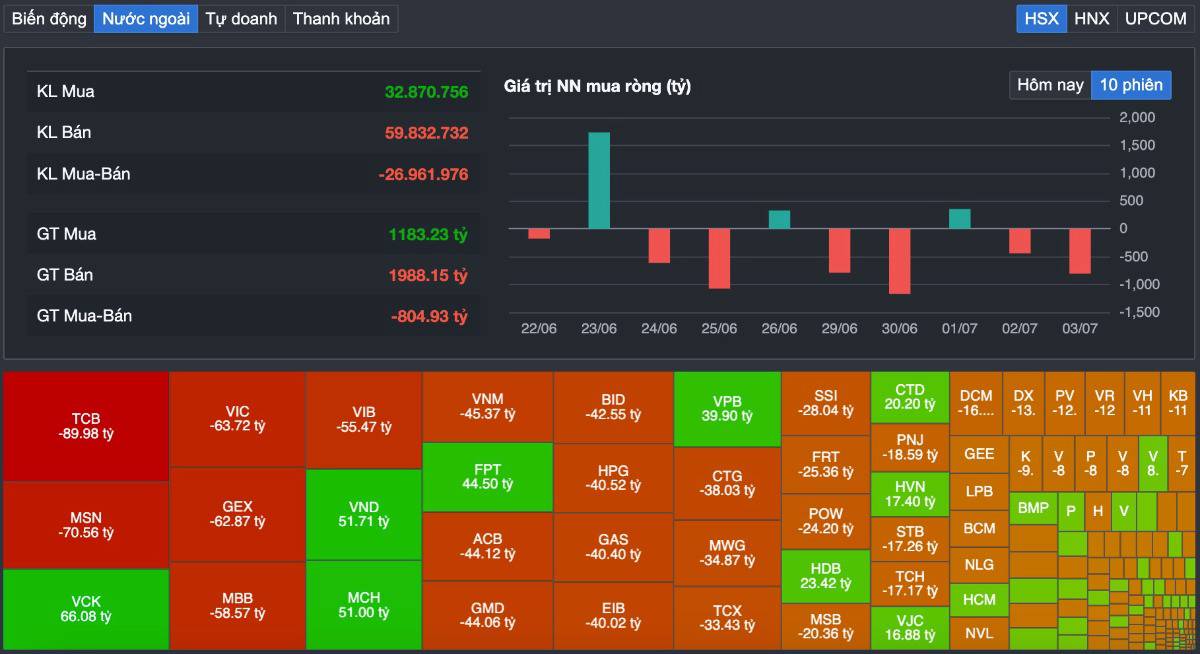Click the green VND 51.71 tỷ tile

click(x=364, y=515)
